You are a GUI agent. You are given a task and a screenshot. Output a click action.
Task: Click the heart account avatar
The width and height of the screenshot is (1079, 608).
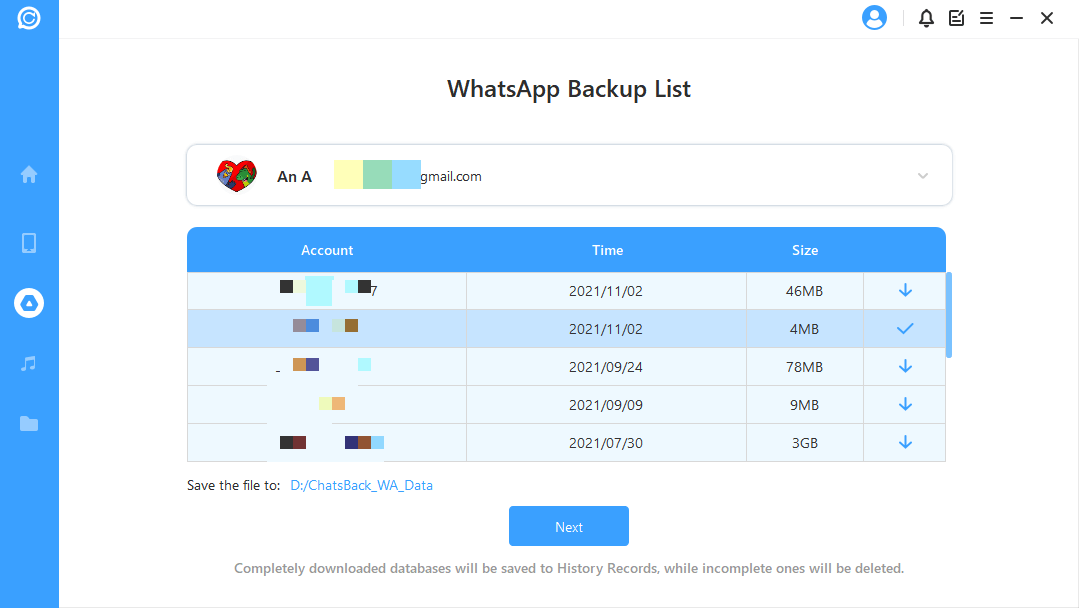click(237, 175)
